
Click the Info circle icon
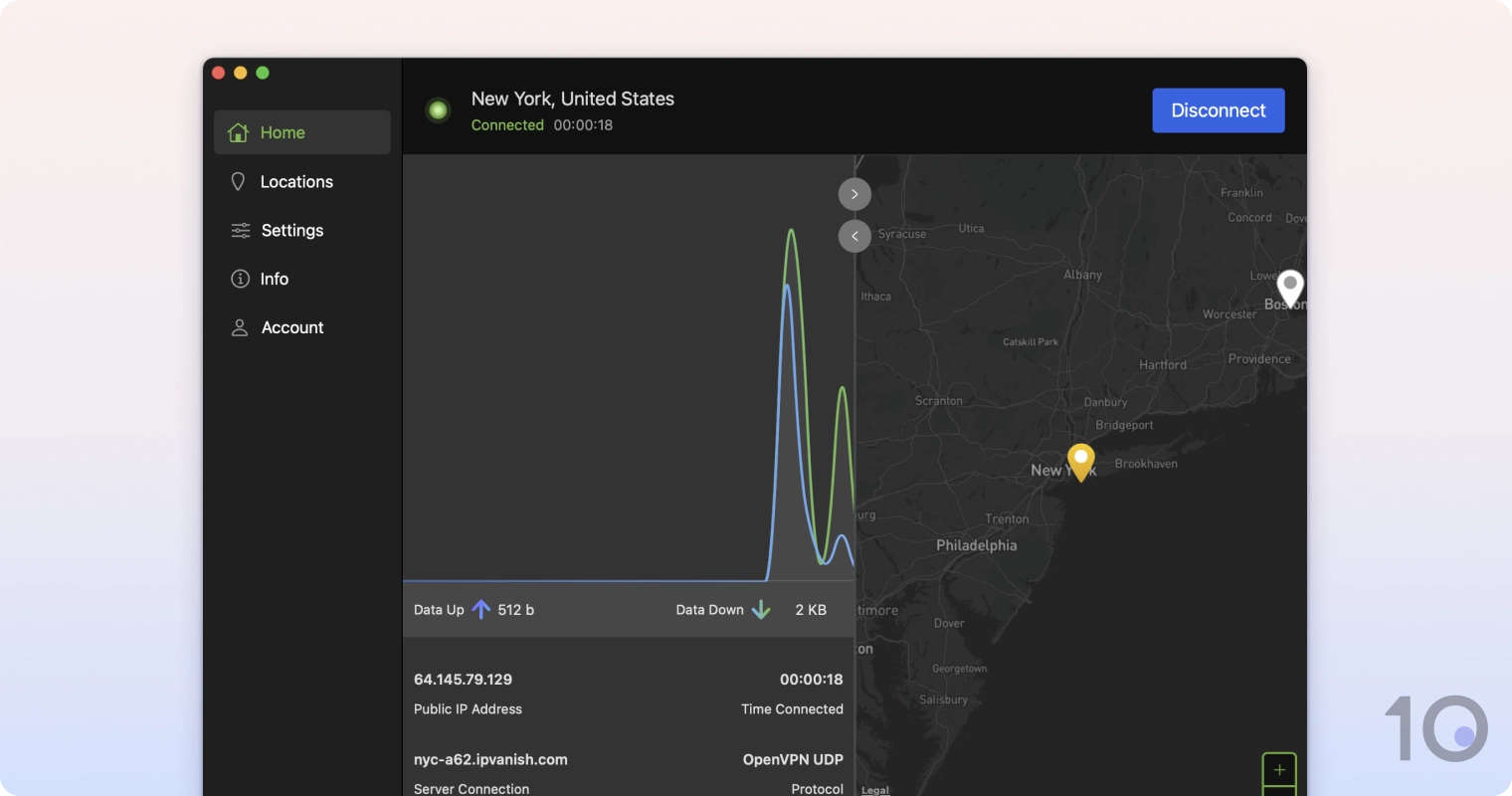(240, 279)
